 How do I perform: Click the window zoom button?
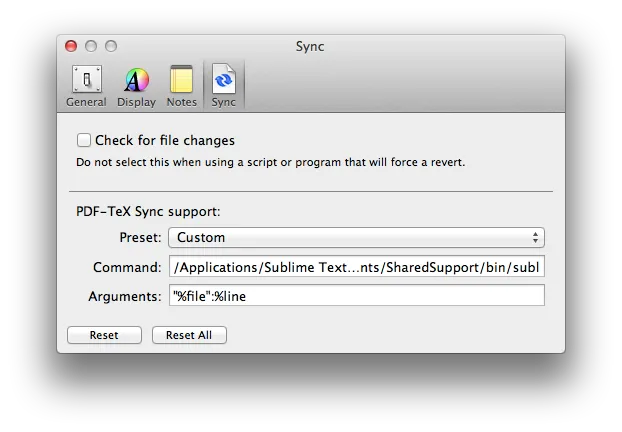(x=111, y=46)
